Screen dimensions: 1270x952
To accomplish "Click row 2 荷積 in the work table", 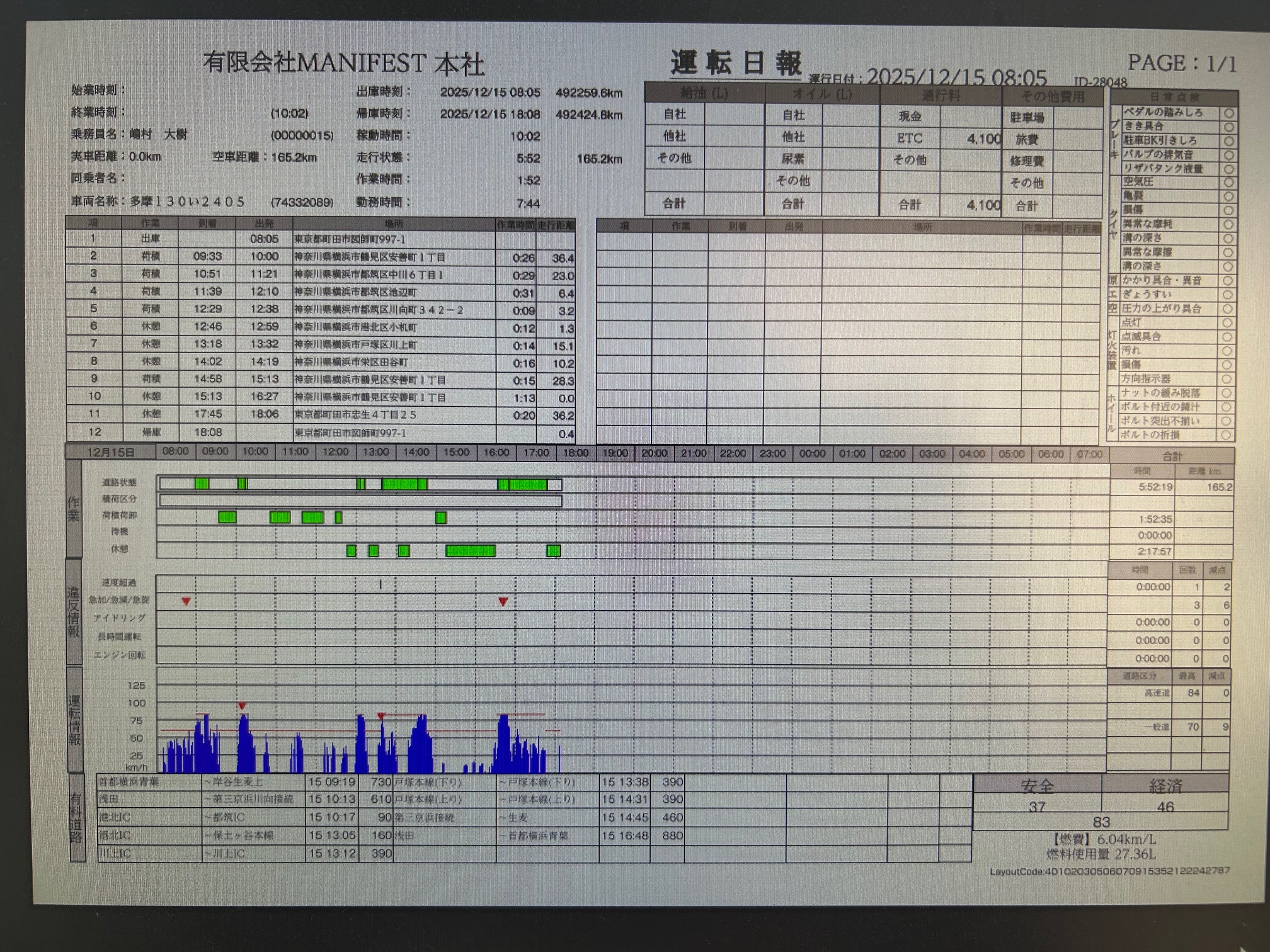I will 151,256.
